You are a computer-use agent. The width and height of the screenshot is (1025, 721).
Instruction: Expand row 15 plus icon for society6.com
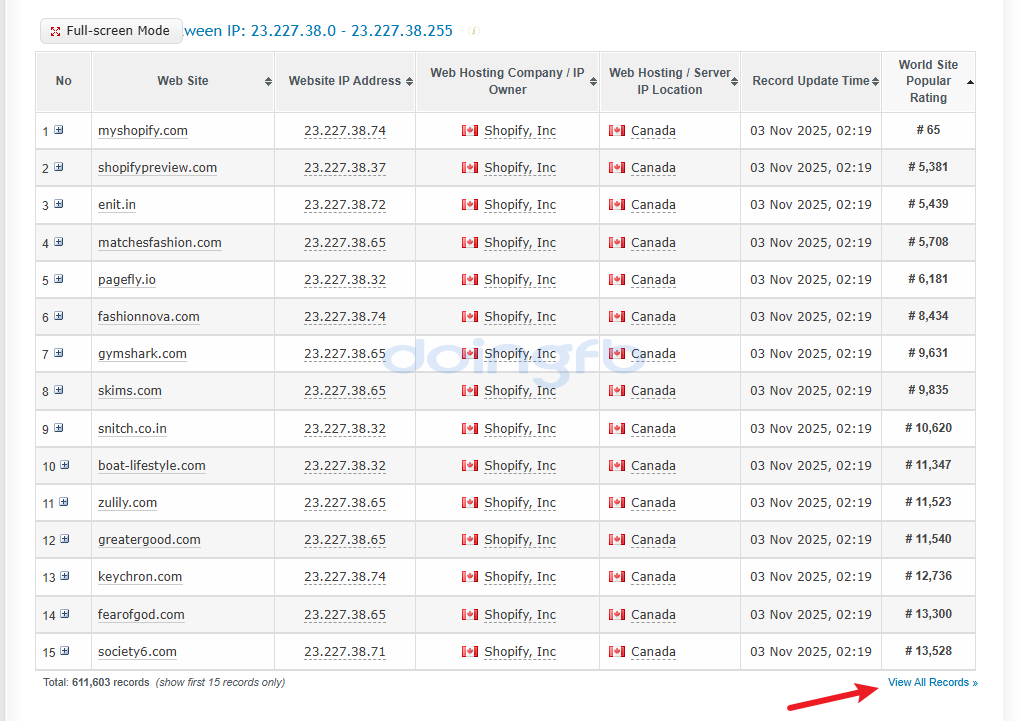[x=65, y=651]
